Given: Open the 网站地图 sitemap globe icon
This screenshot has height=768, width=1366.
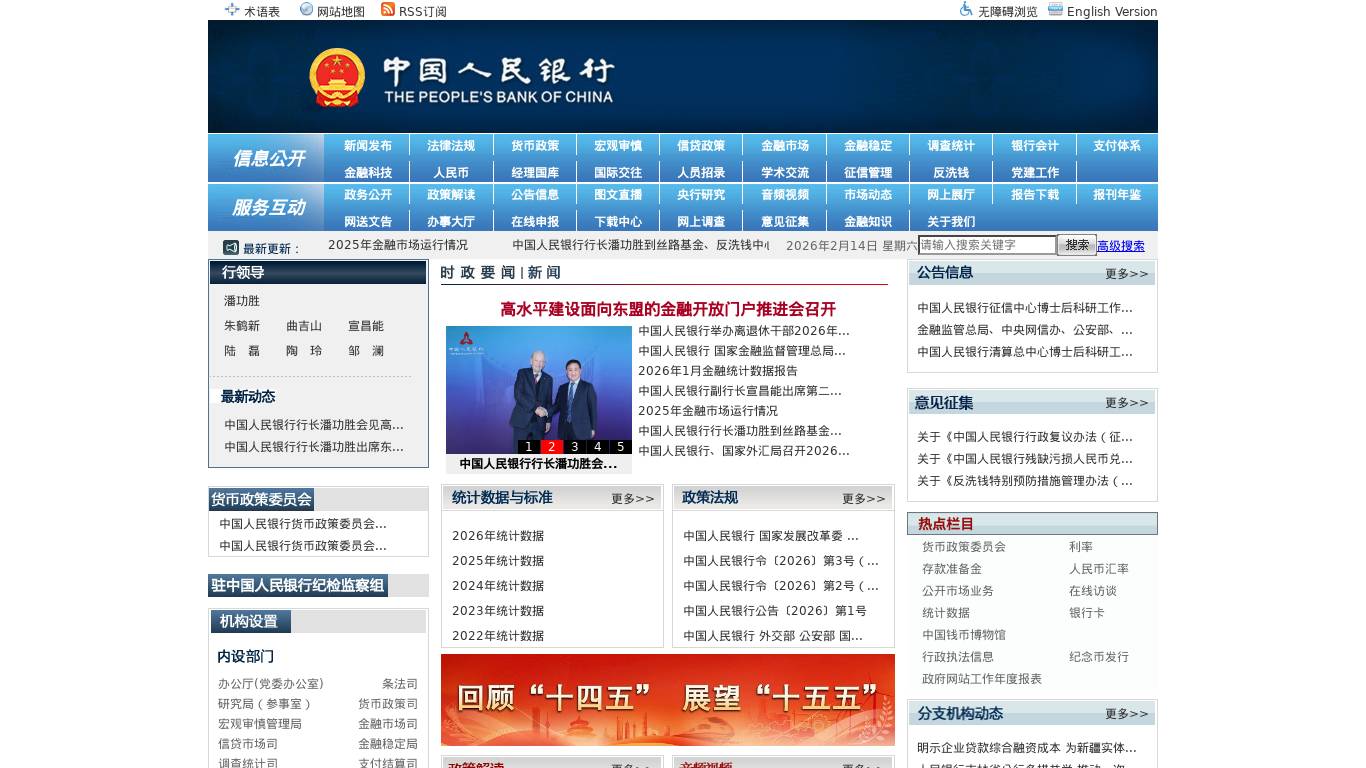Looking at the screenshot, I should 305,9.
